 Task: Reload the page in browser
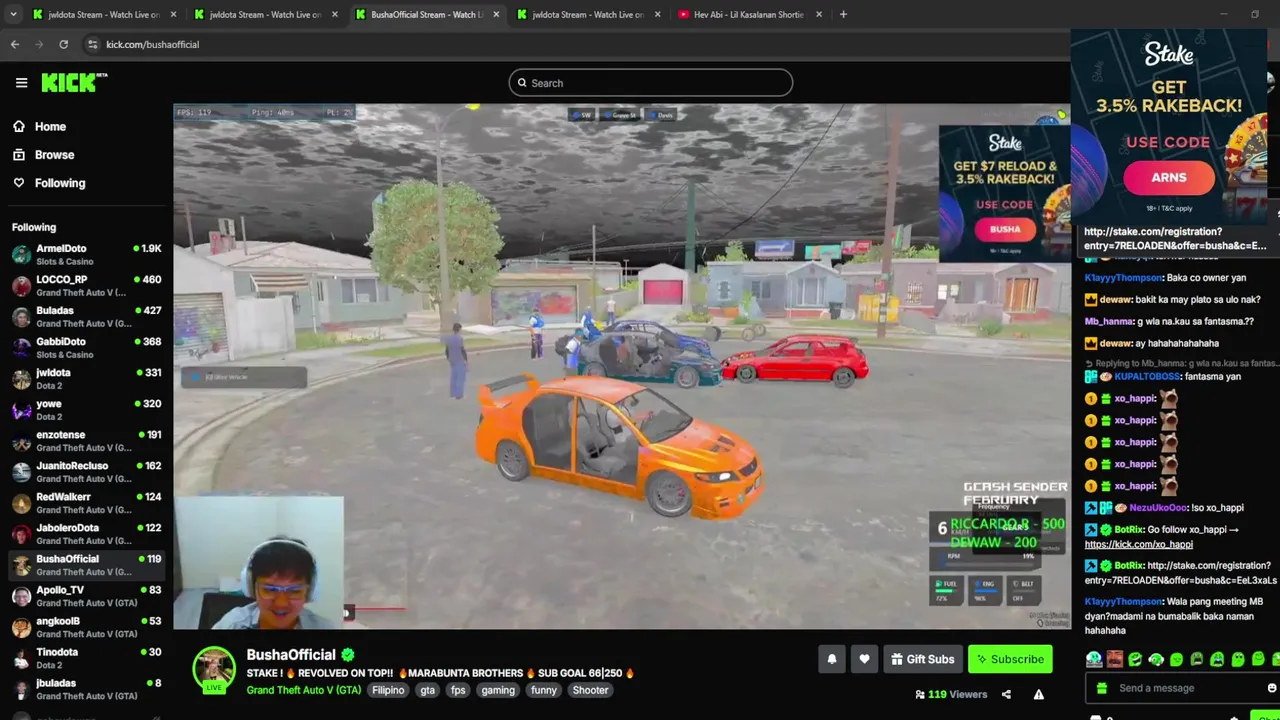tap(63, 44)
